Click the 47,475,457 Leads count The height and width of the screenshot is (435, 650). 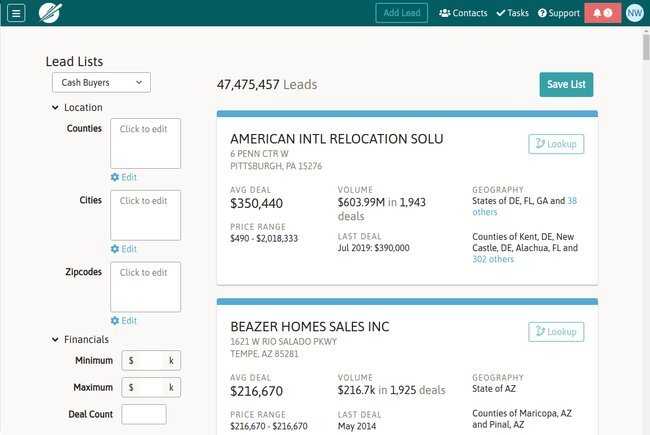pyautogui.click(x=267, y=85)
